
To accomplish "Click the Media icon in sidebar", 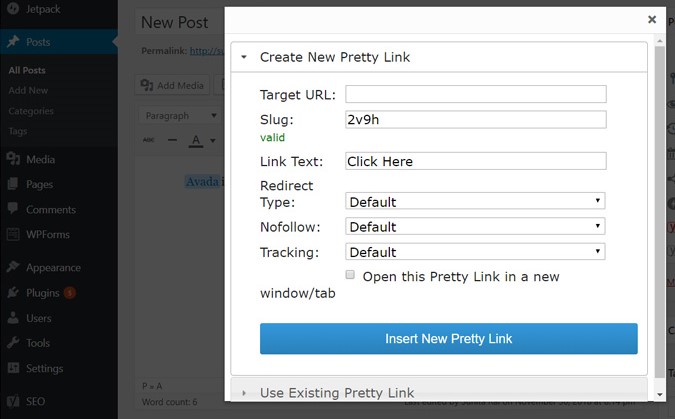I will [x=12, y=159].
